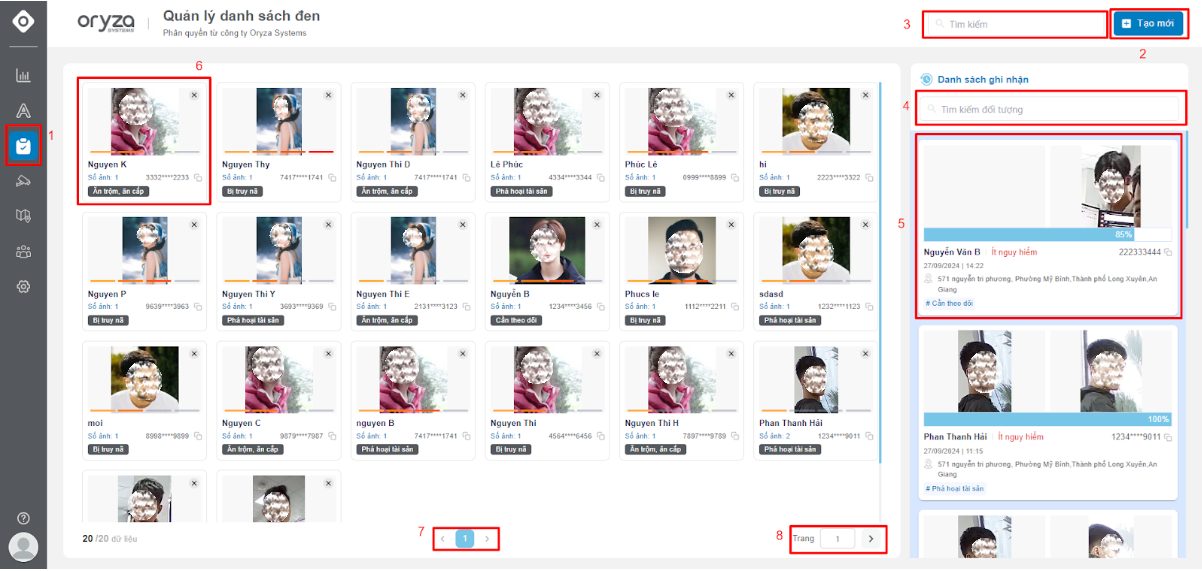This screenshot has height=571, width=1202.
Task: Click the Cần theo dõi tag under Nguyễn Văn B
Action: (x=949, y=302)
